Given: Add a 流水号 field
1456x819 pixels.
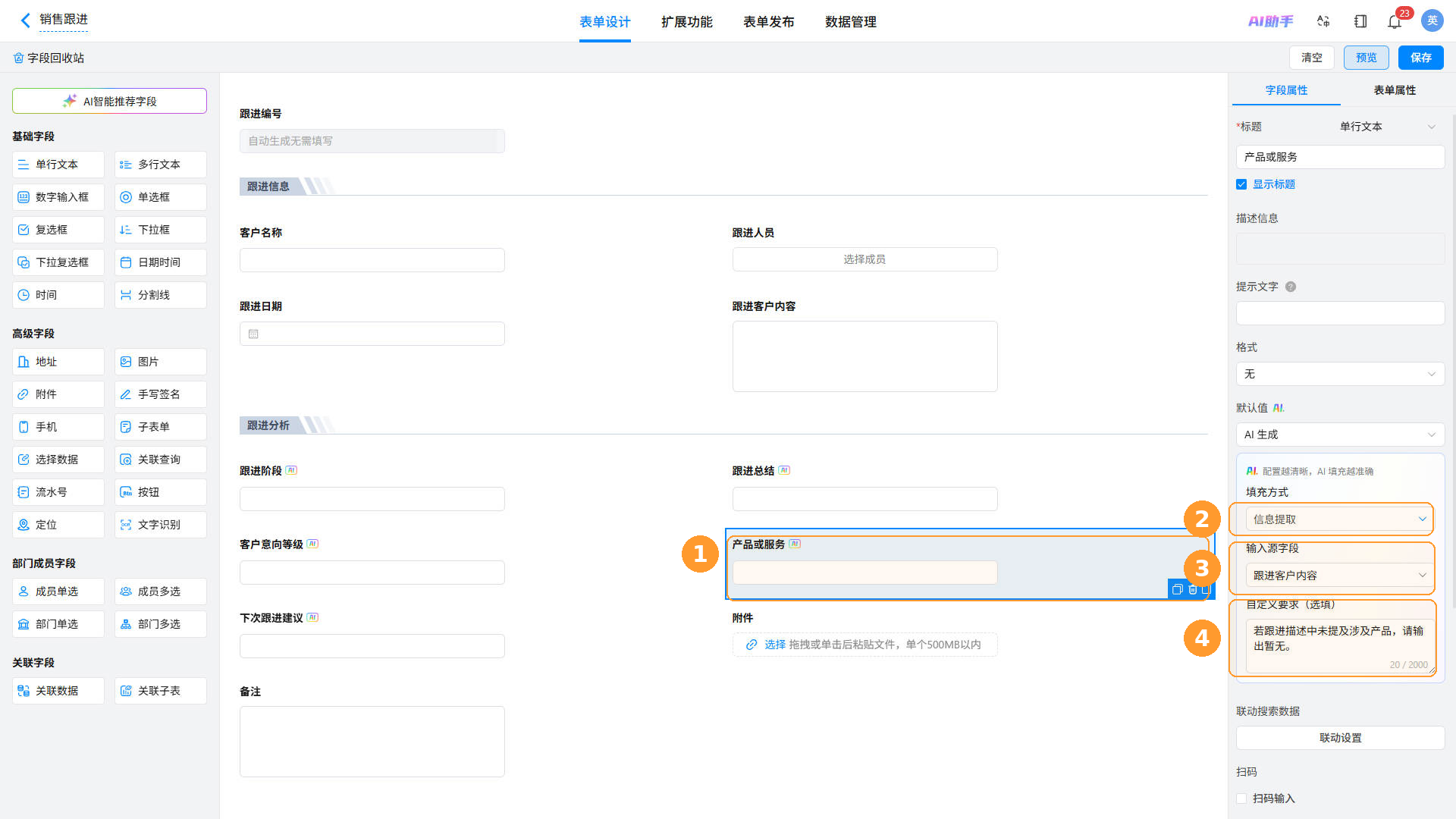Looking at the screenshot, I should click(x=58, y=492).
